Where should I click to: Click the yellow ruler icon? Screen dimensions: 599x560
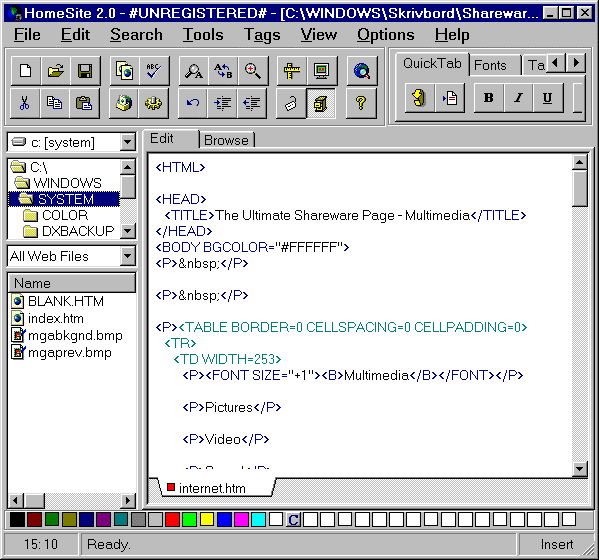point(291,71)
